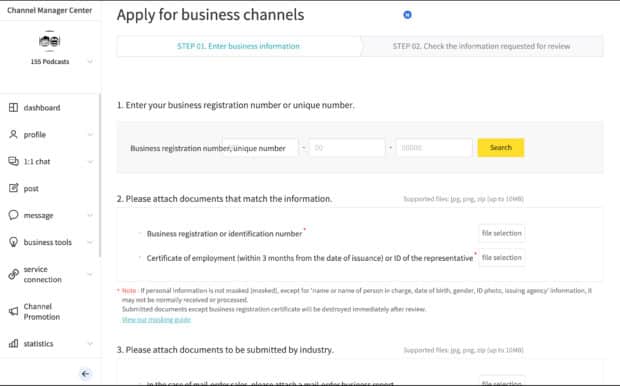Image resolution: width=620 pixels, height=386 pixels.
Task: Expand the service connection menu chevron
Action: (x=90, y=274)
